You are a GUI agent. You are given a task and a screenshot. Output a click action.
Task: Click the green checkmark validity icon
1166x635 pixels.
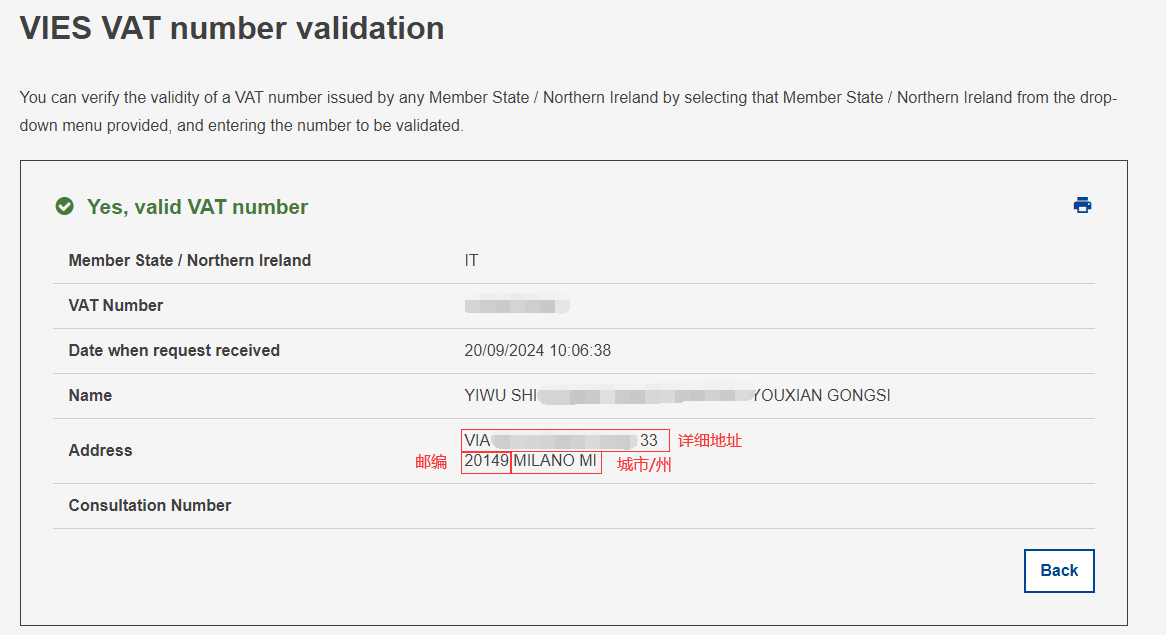point(64,207)
